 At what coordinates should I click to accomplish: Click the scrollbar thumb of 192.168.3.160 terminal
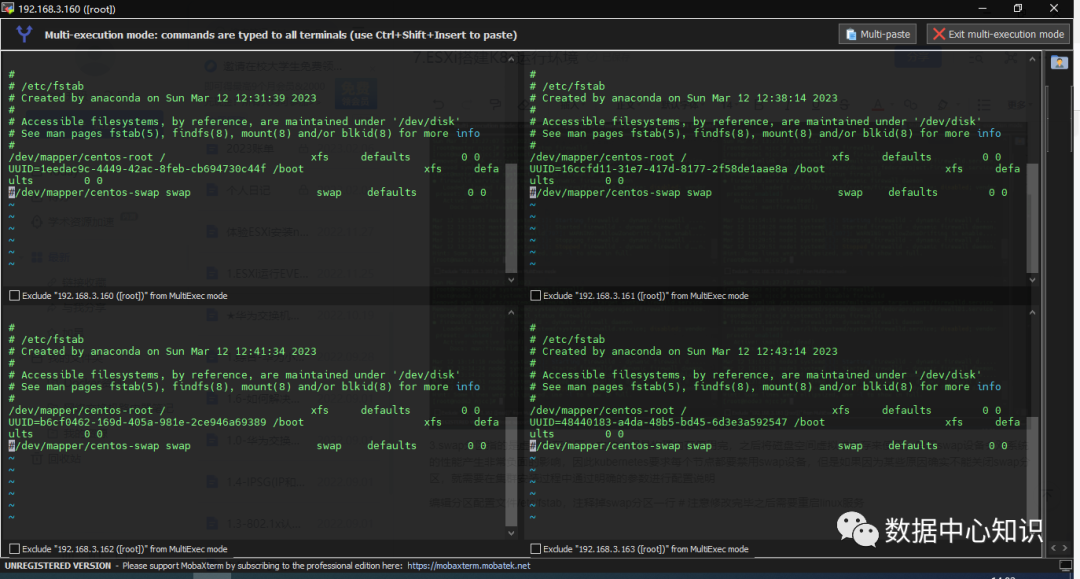[511, 218]
